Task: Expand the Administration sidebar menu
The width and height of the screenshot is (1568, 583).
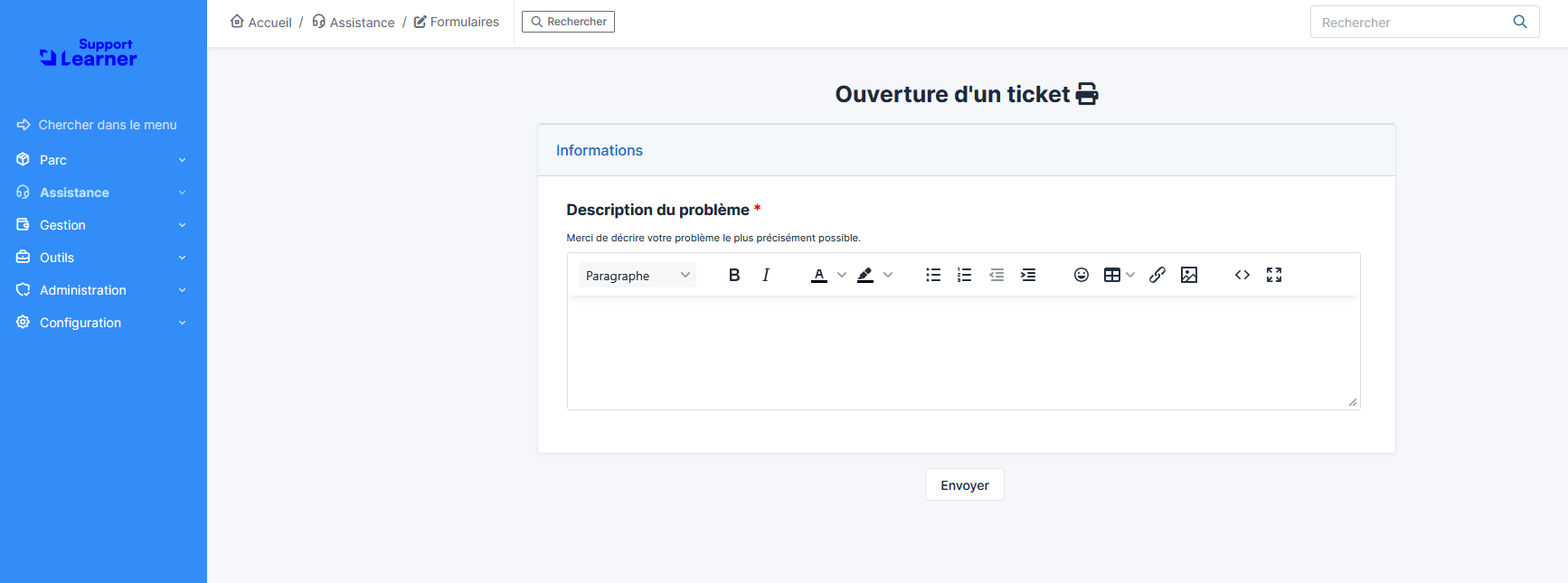Action: pyautogui.click(x=101, y=290)
